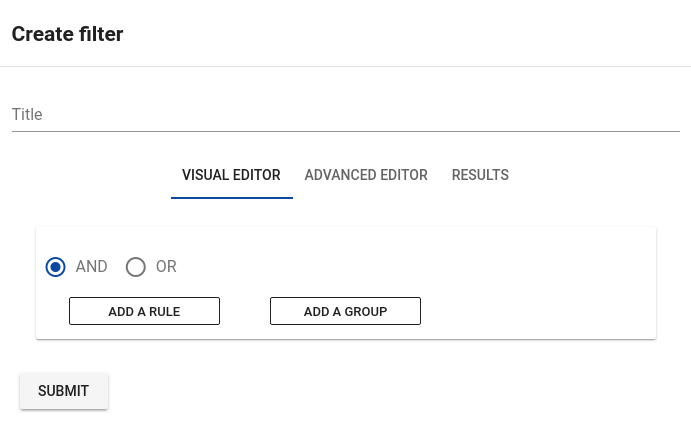Open the Advanced Editor tab
The image size is (691, 425).
coord(366,175)
